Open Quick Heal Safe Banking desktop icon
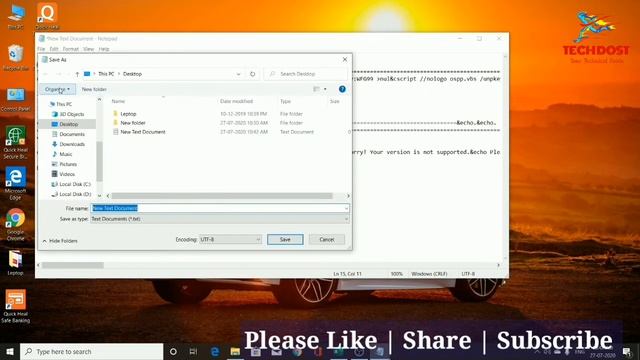Viewport: 640px width, 360px height. [16, 306]
